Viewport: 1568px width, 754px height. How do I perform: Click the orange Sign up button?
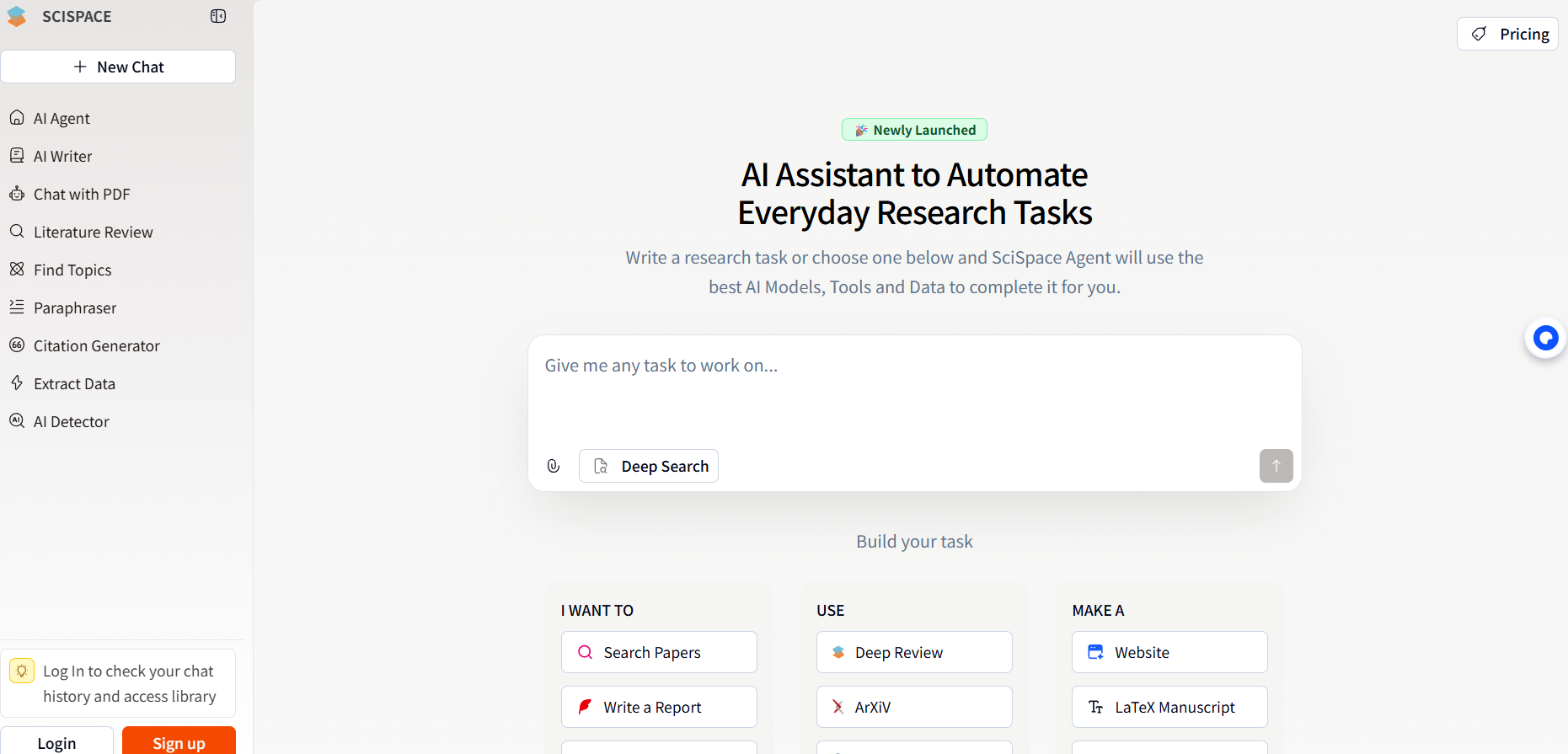coord(179,742)
